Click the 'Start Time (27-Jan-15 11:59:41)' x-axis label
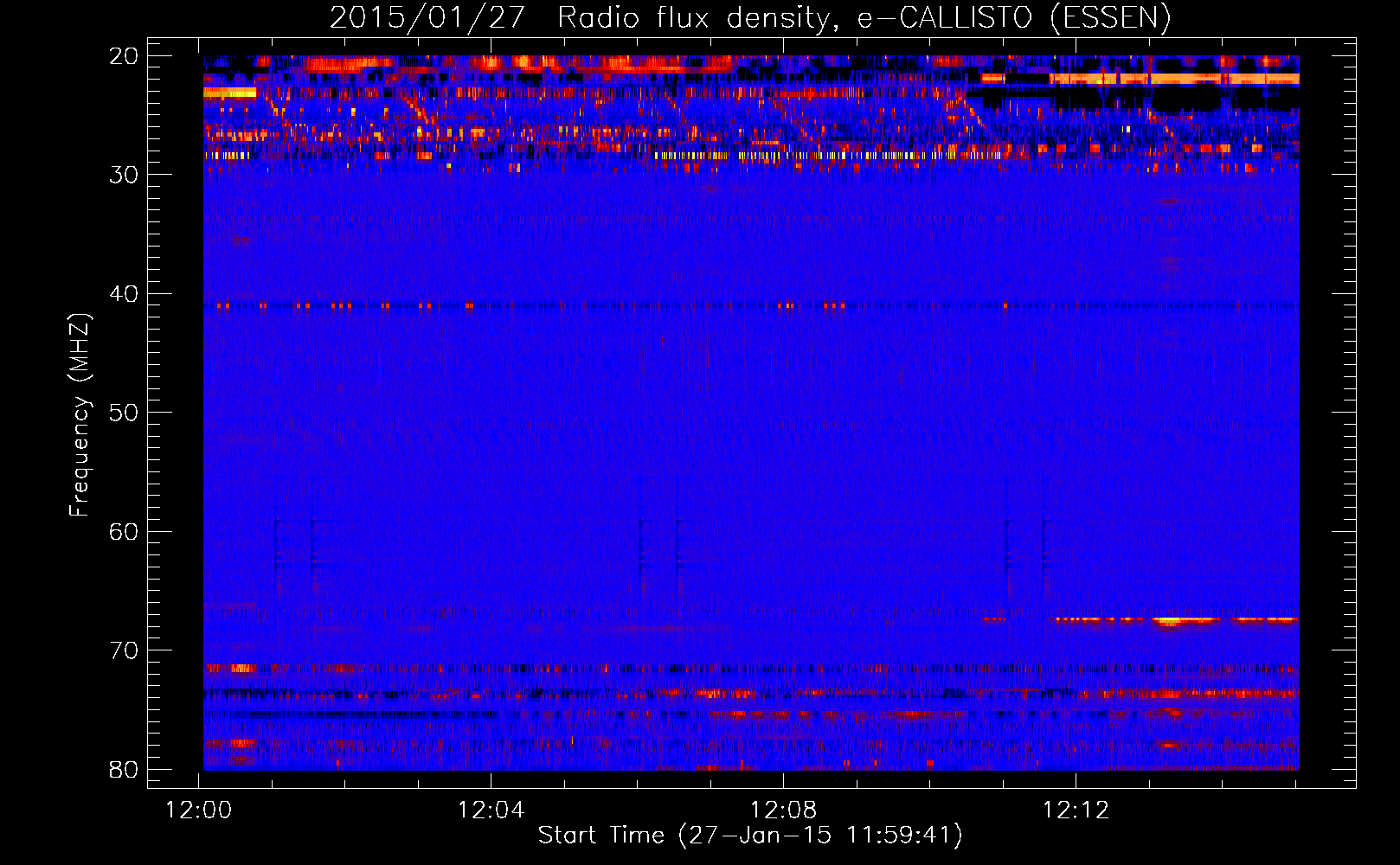The height and width of the screenshot is (865, 1400). coord(750,836)
